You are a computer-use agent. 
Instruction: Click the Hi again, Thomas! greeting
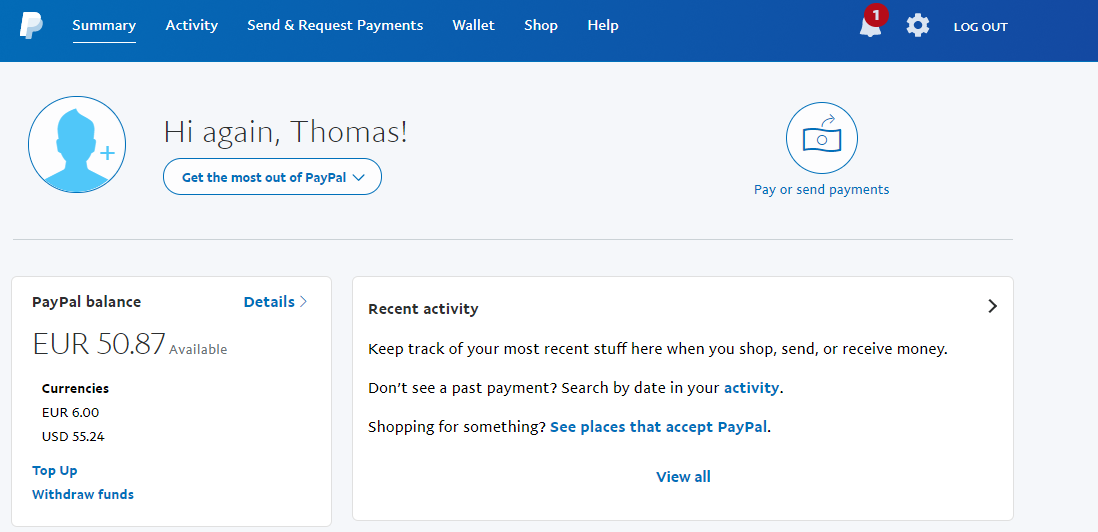coord(286,132)
